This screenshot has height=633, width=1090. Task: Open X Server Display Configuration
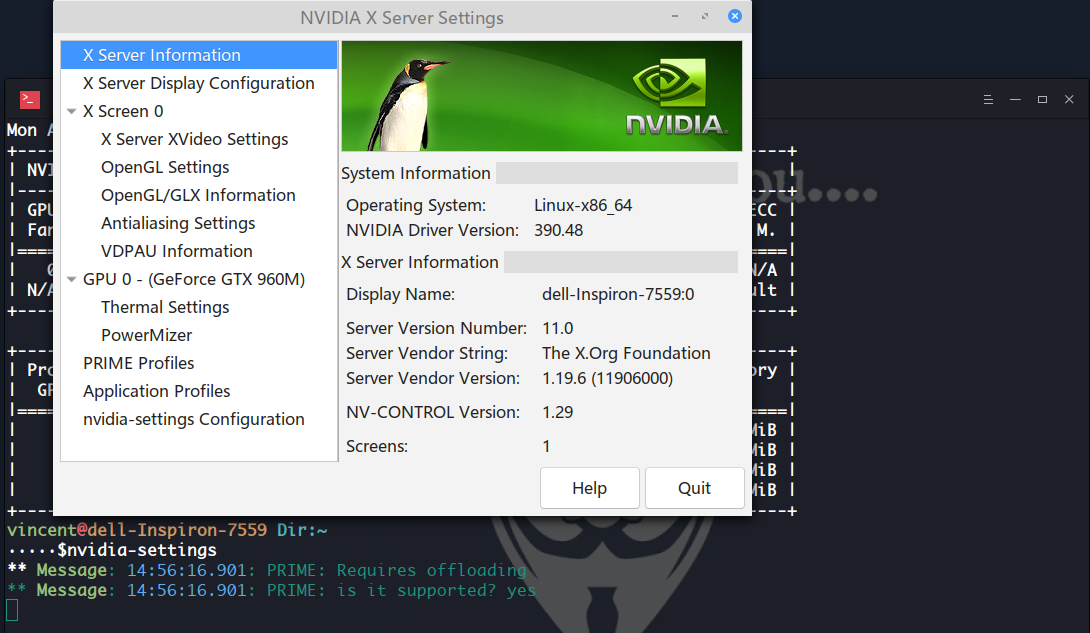[x=199, y=83]
